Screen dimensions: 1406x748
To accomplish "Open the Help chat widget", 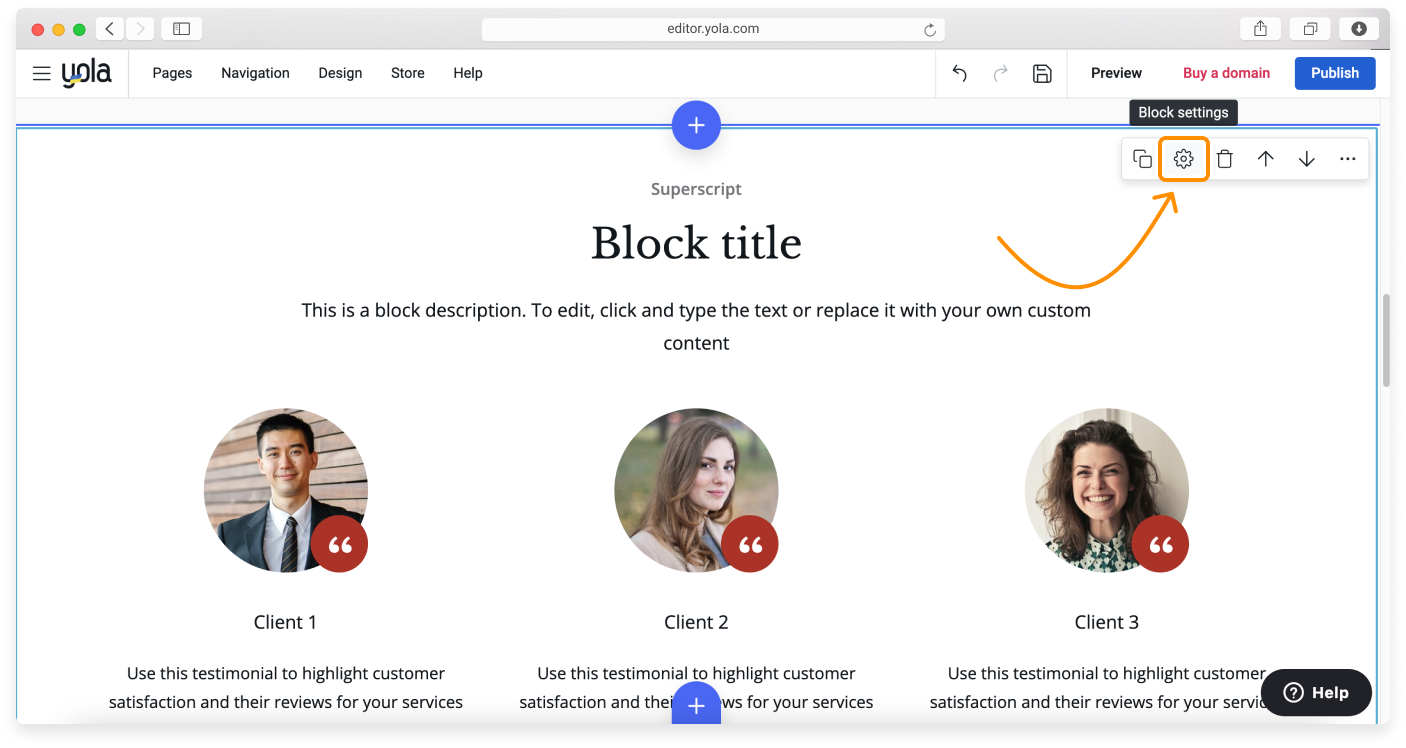I will [x=1316, y=692].
